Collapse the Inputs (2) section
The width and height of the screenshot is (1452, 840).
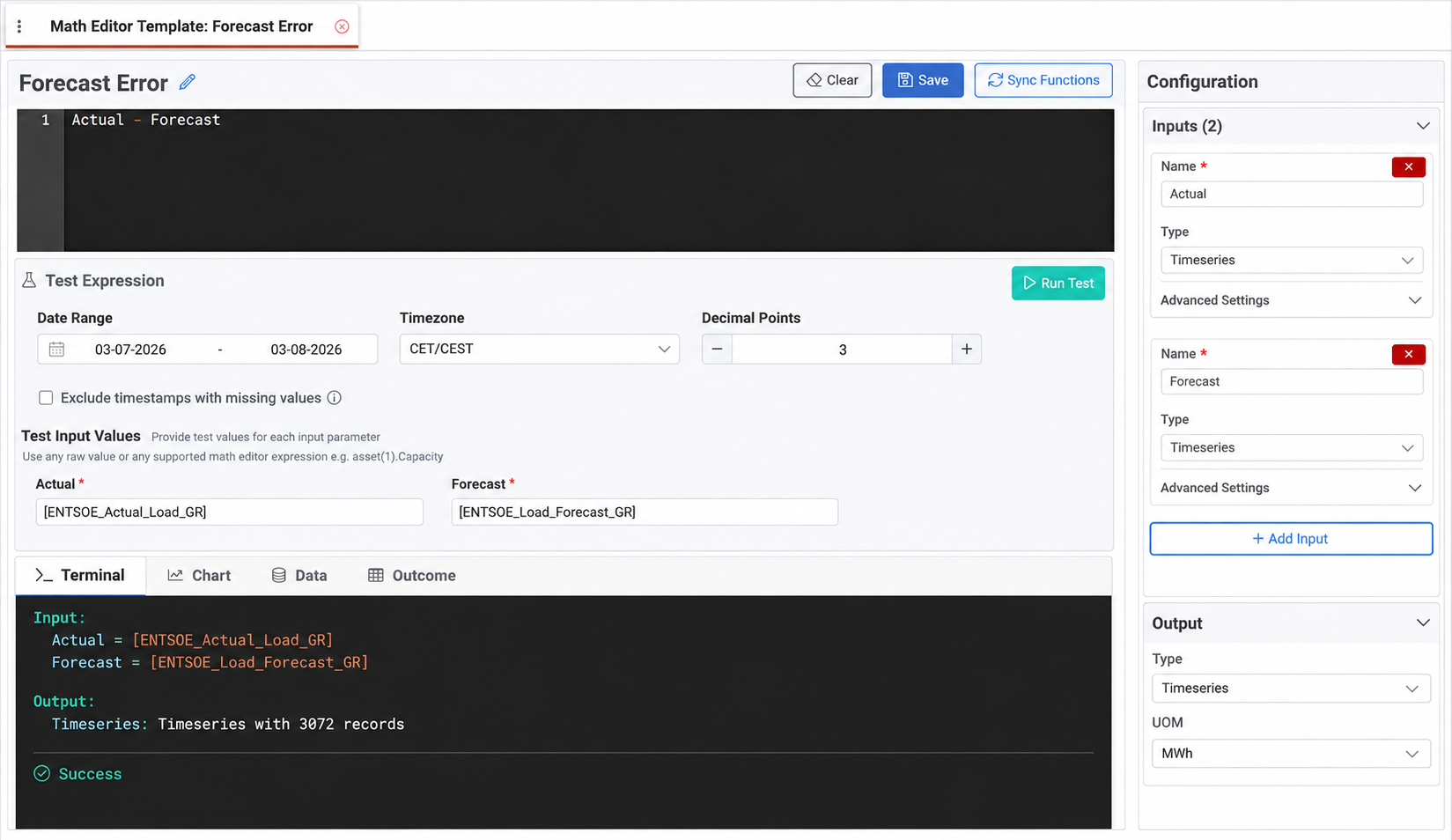point(1423,126)
